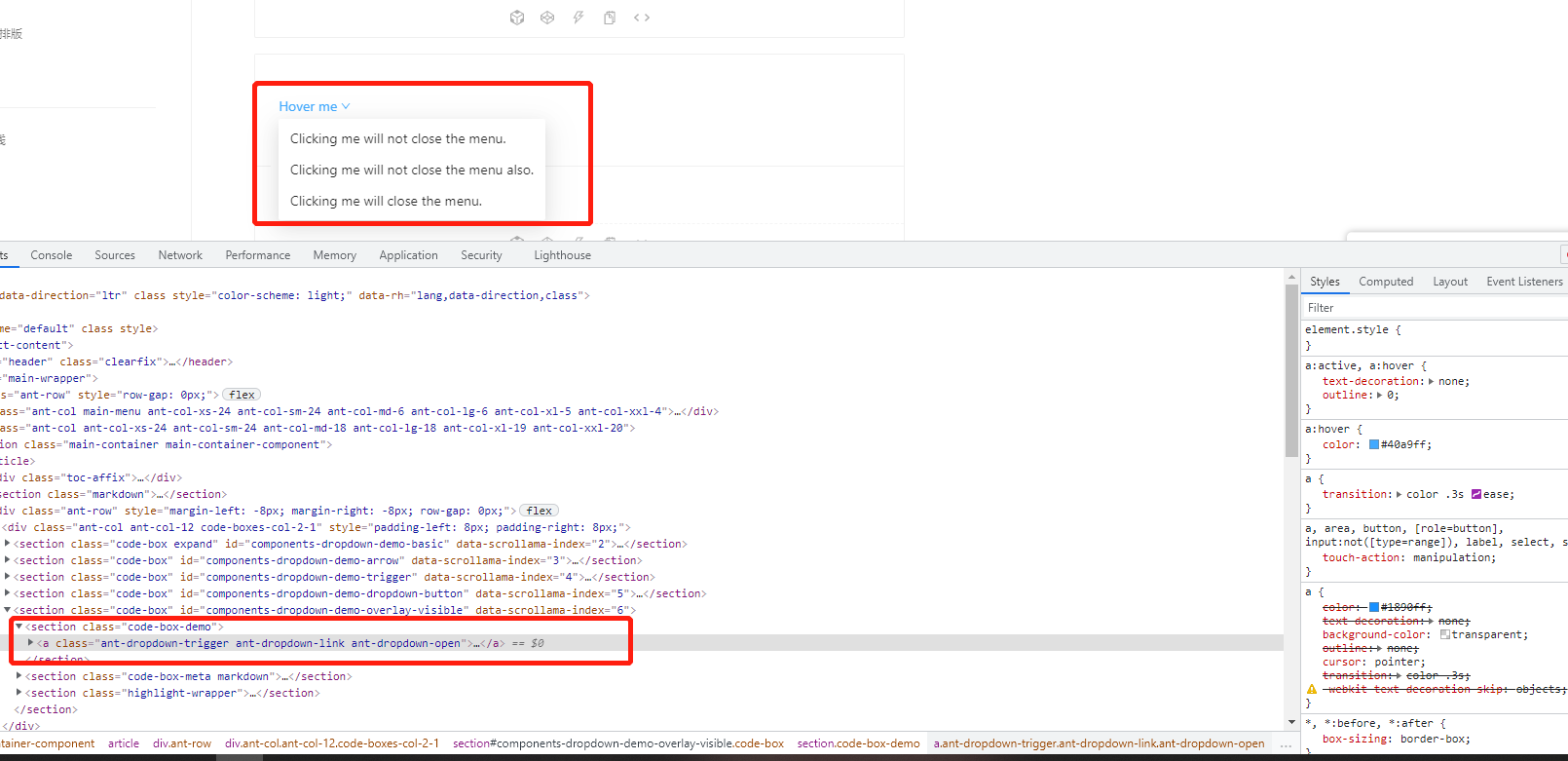The width and height of the screenshot is (1568, 761).
Task: Expand the text-decoration property triangle in a:active rule
Action: (1431, 381)
